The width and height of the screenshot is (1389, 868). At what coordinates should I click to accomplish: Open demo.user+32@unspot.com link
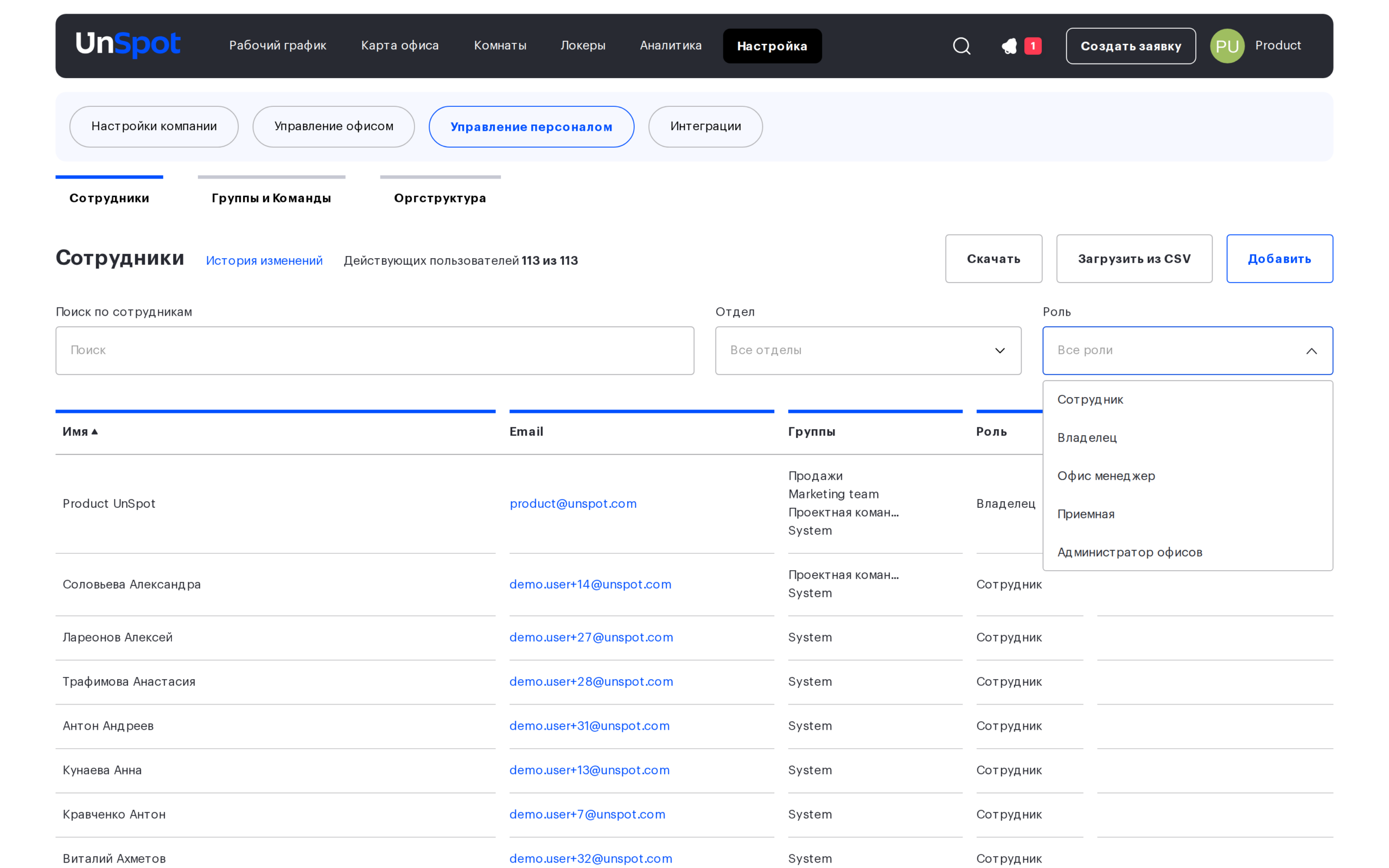click(591, 858)
